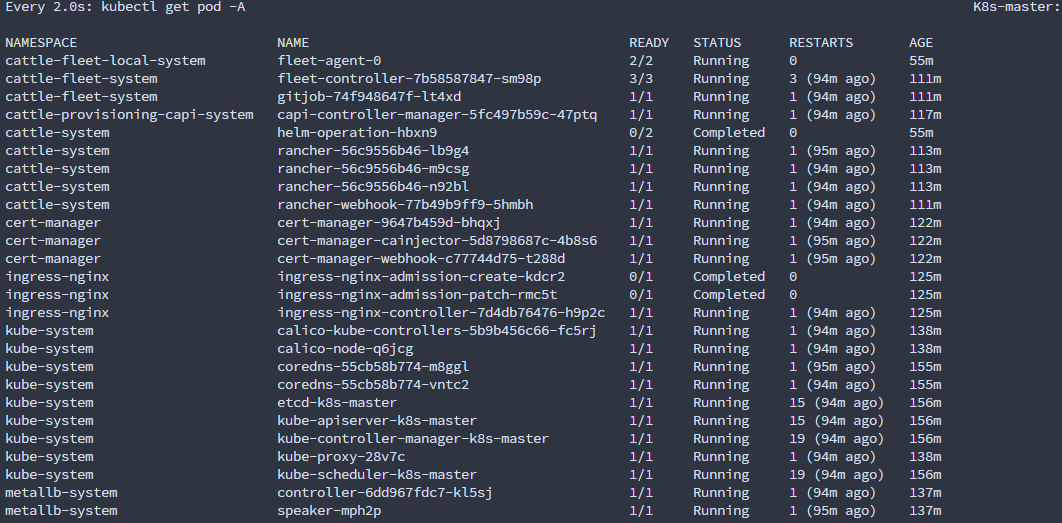Select pod cert-manager-cainjector-5d8798687c-4b8s6
This screenshot has width=1062, height=523.
438,240
